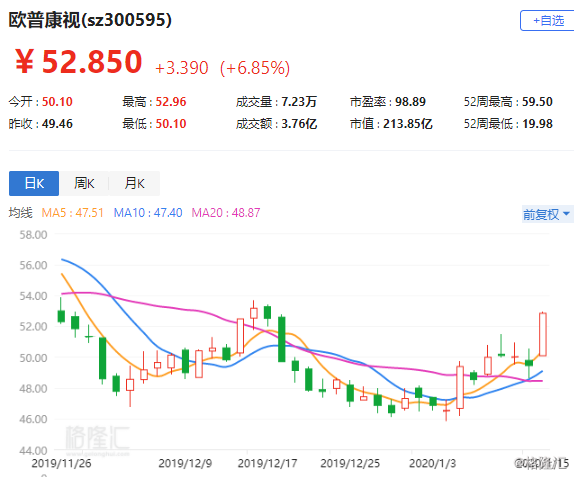This screenshot has width=574, height=477.
Task: Switch to the 周K weekly chart tab
Action: [x=84, y=183]
